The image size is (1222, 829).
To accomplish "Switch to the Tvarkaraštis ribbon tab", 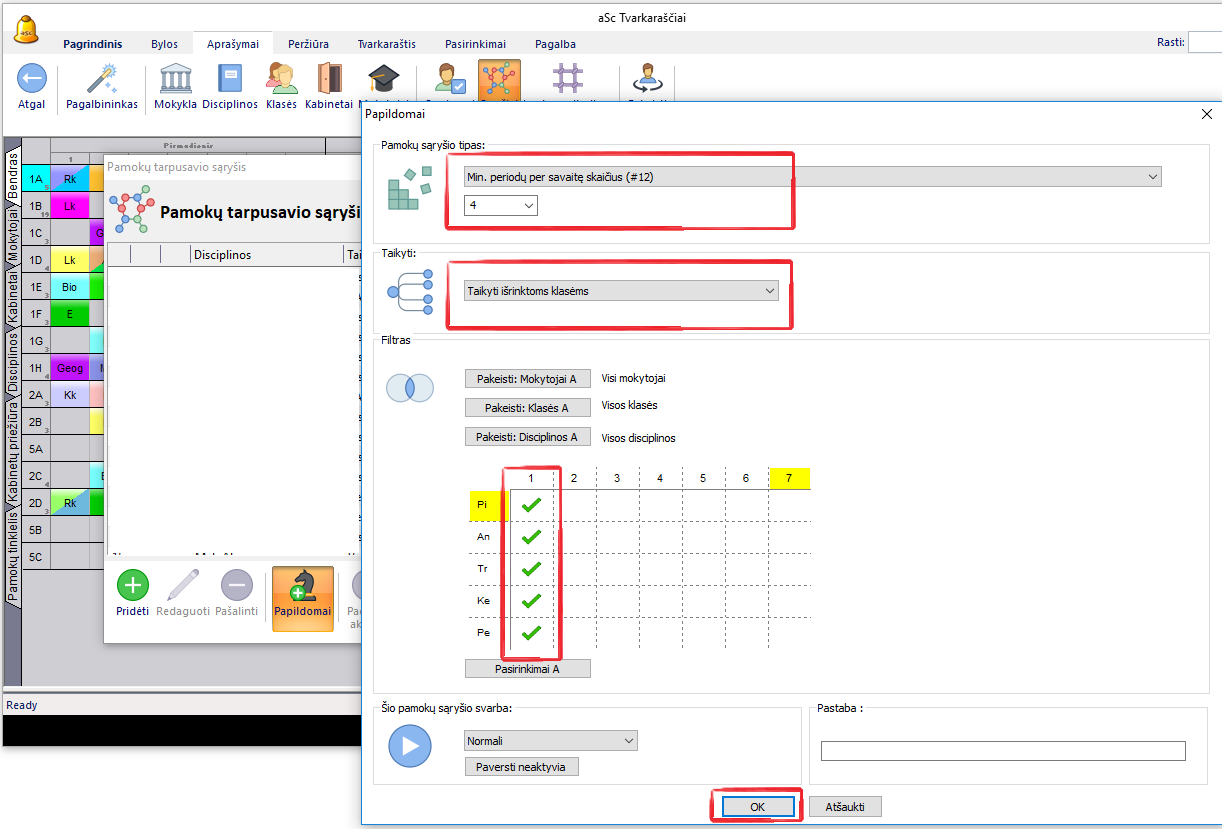I will 387,44.
